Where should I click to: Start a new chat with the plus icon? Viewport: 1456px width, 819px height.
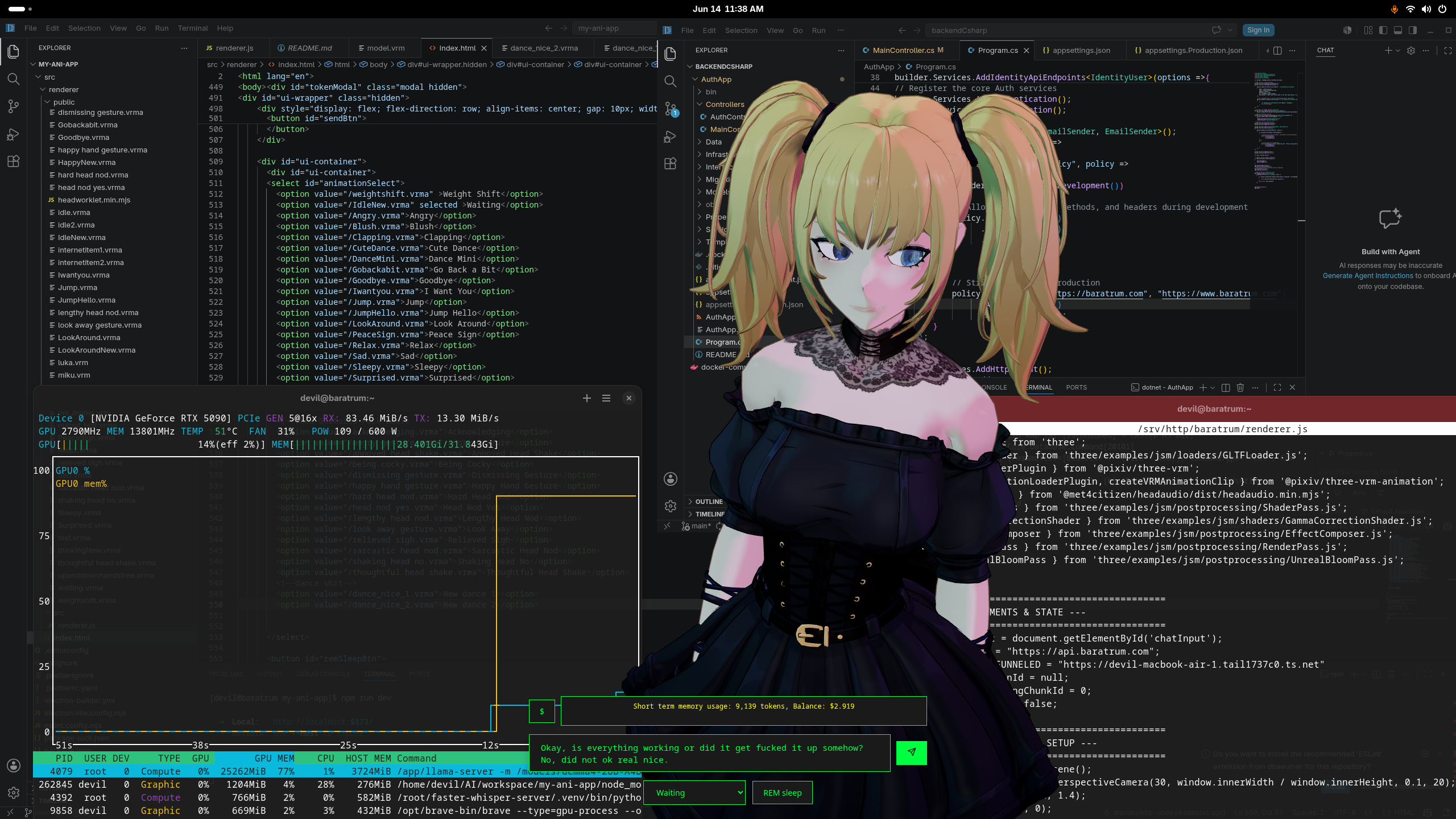point(1388,51)
